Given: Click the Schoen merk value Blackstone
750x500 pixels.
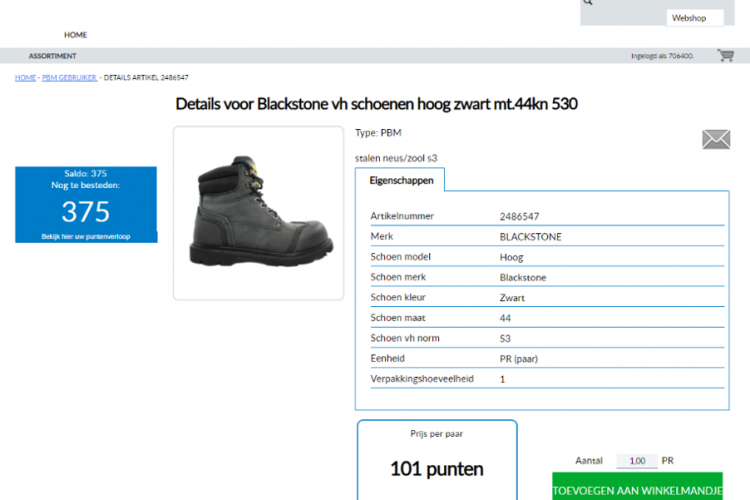Looking at the screenshot, I should click(x=523, y=278).
